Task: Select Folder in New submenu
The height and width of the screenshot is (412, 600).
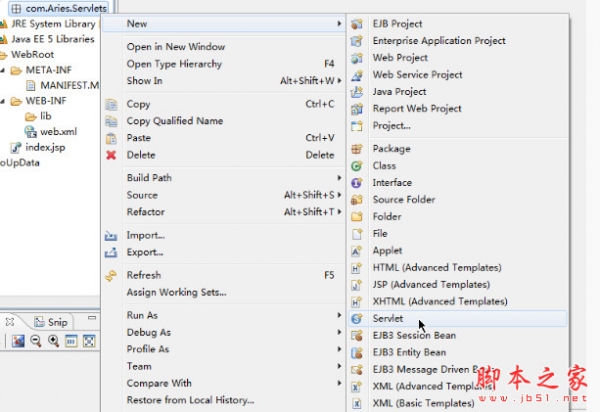Action: point(457,217)
